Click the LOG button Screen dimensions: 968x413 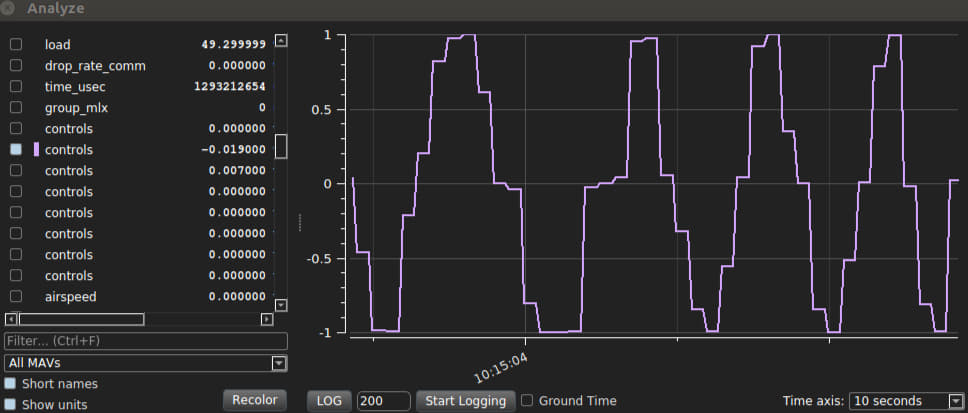[329, 401]
